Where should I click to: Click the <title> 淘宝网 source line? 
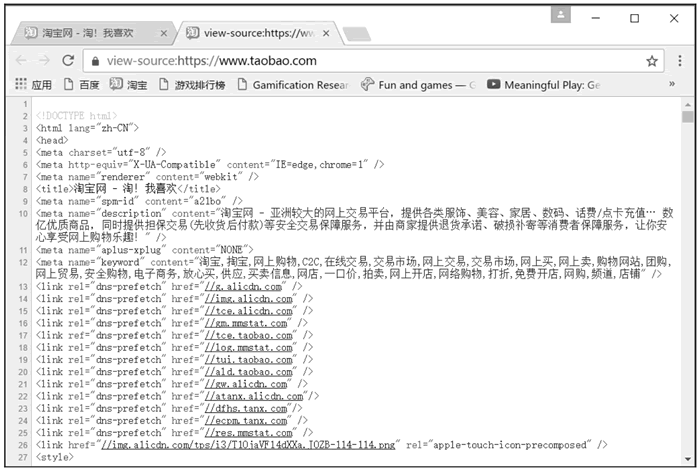coord(128,189)
